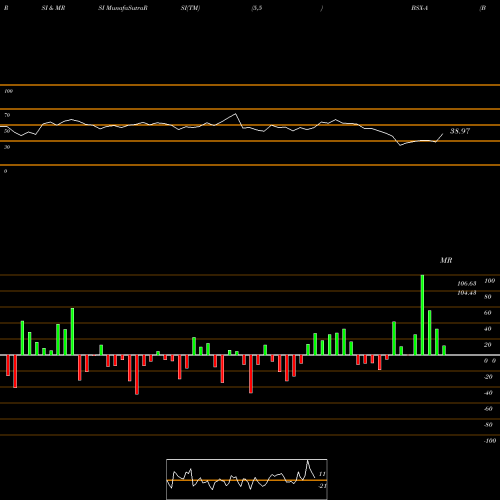Click the MR axis label -40
The height and width of the screenshot is (500, 500).
point(488,393)
